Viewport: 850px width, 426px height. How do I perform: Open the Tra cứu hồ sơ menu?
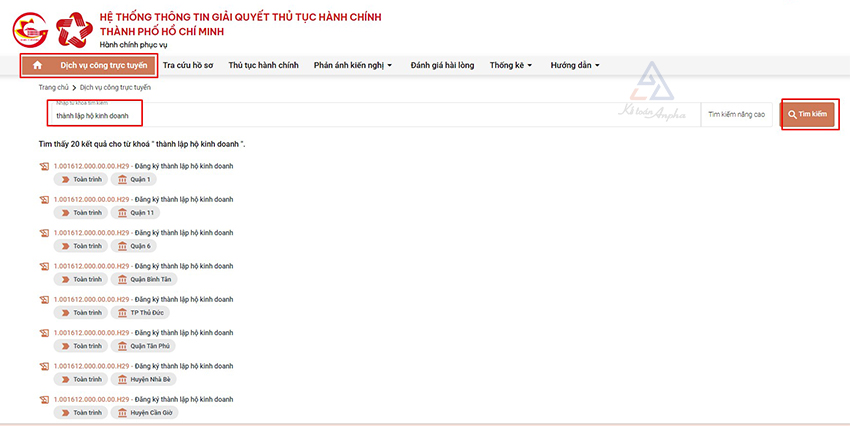pos(189,66)
